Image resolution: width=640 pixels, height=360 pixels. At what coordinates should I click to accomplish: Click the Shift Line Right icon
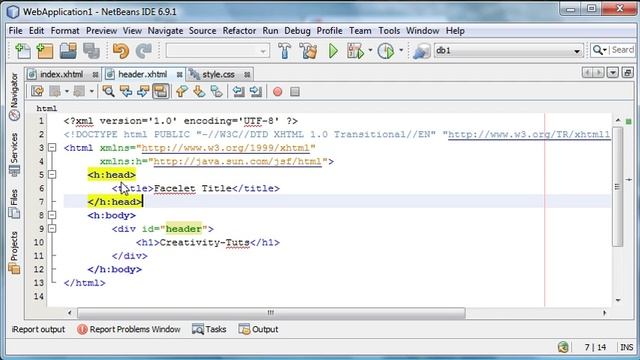[x=256, y=91]
